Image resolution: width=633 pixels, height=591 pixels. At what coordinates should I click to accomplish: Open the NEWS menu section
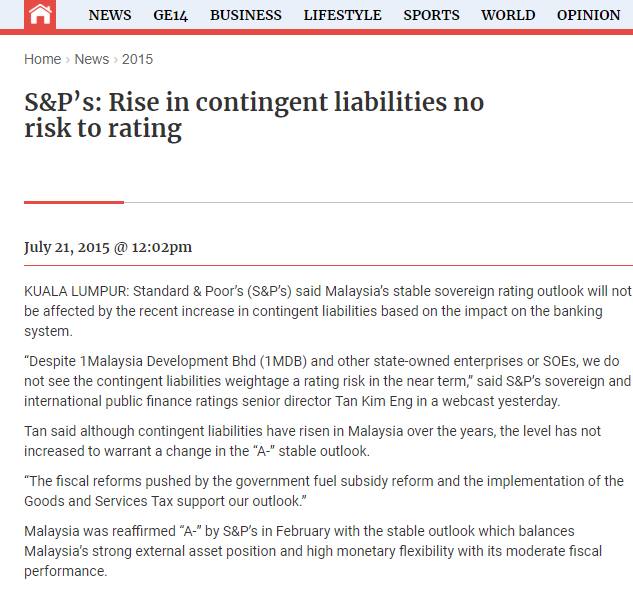click(110, 15)
